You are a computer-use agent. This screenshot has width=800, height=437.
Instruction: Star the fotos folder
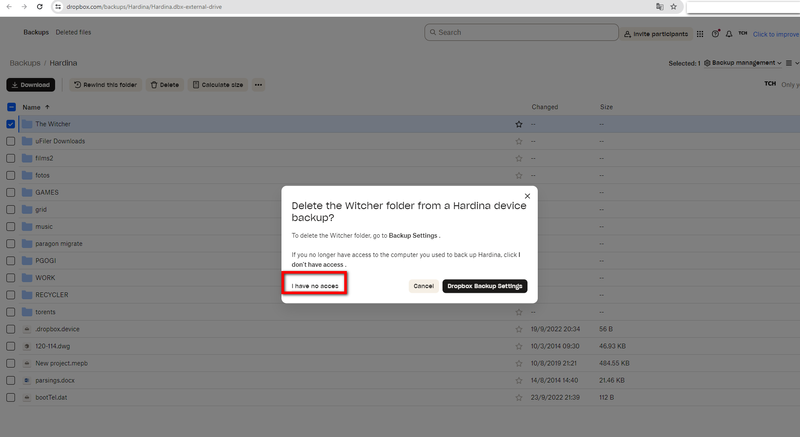click(519, 175)
